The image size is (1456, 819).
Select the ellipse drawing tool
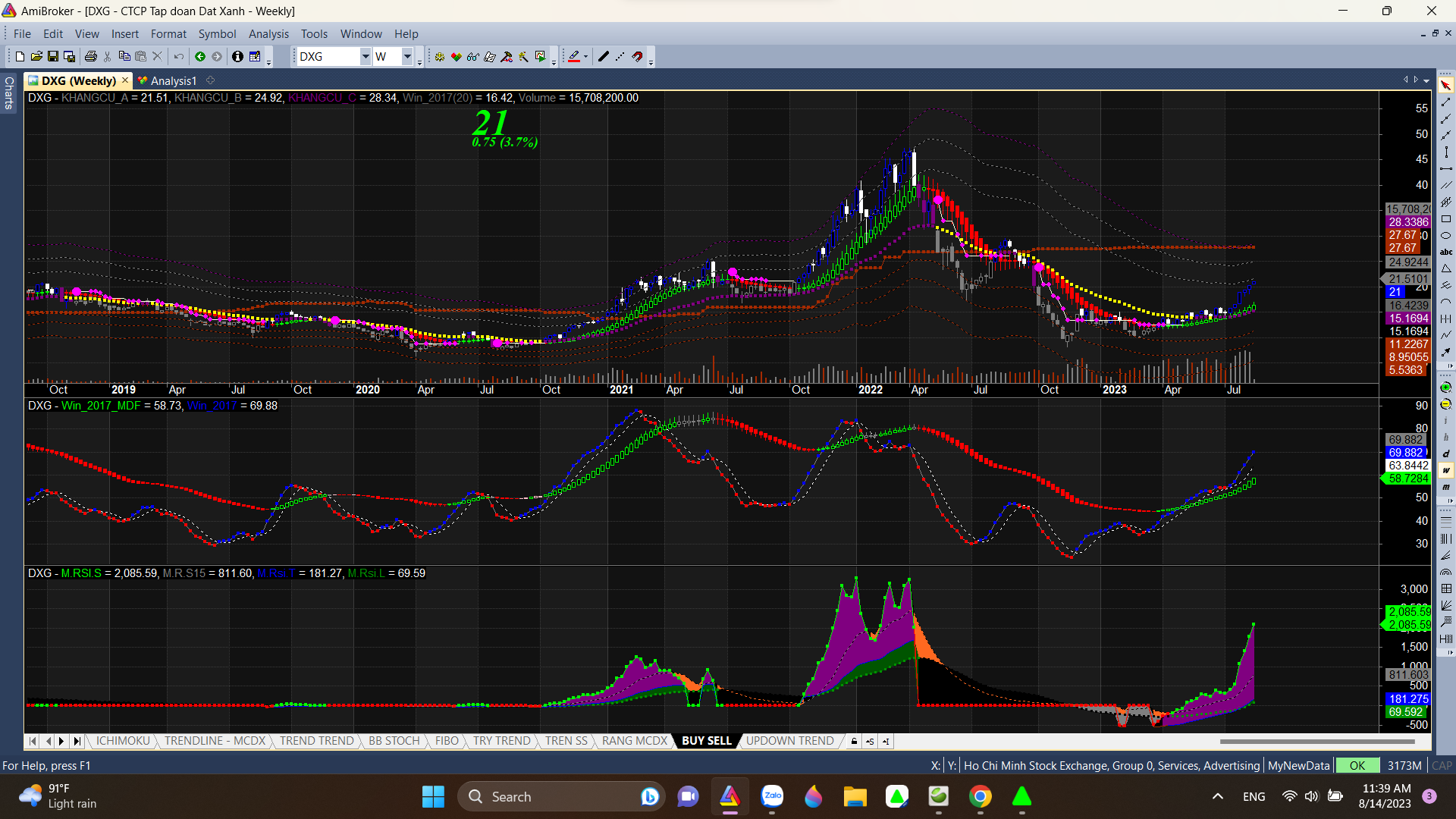pyautogui.click(x=1446, y=236)
